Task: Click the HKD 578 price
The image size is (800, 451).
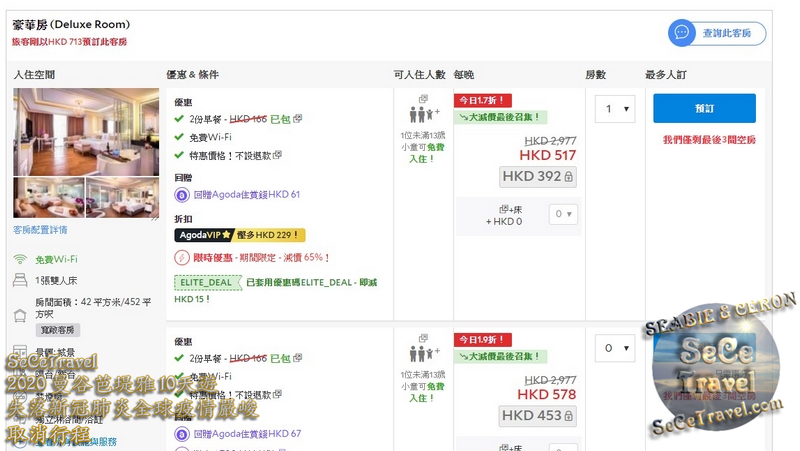Action: (x=546, y=395)
